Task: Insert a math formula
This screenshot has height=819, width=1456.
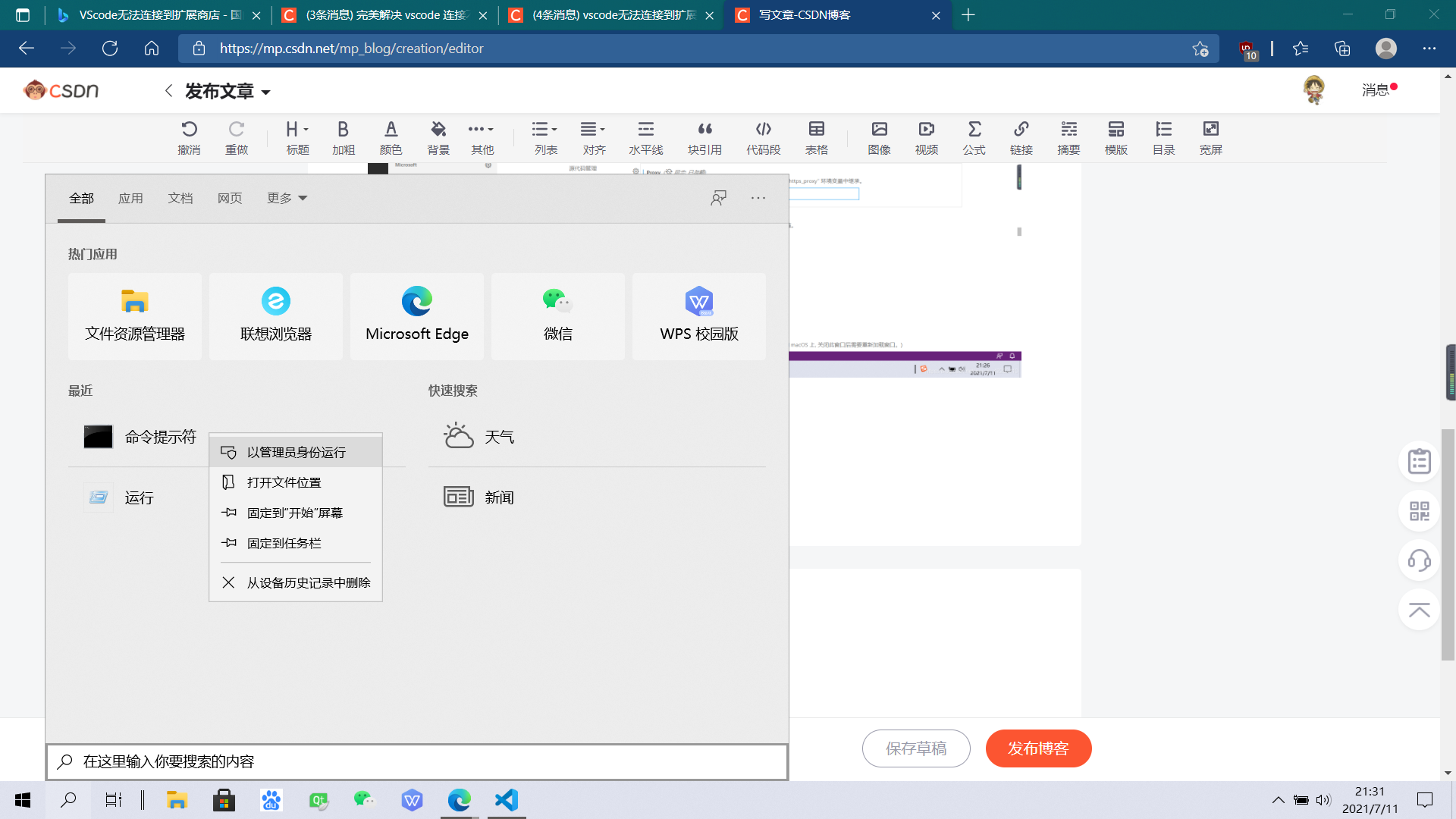Action: coord(974,136)
